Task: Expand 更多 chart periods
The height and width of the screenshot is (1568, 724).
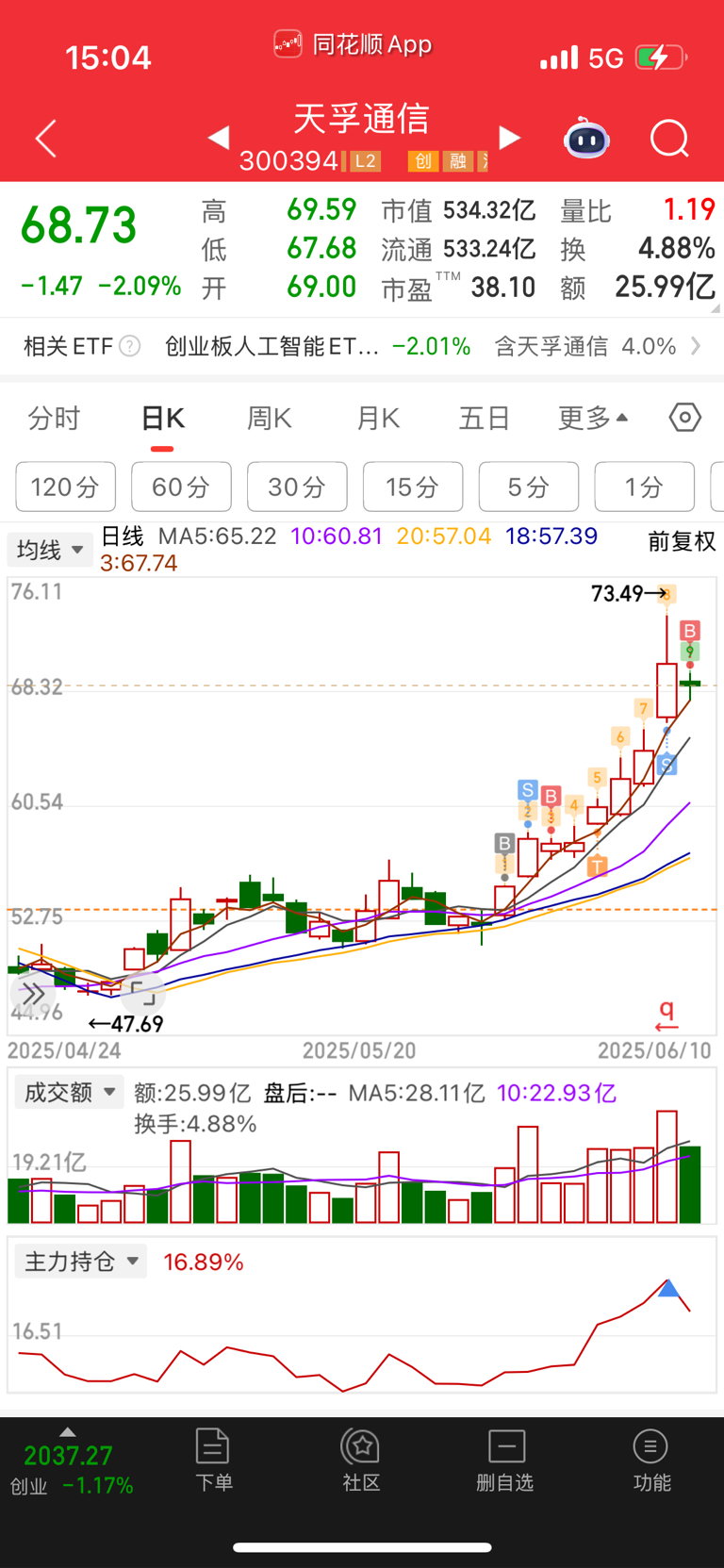Action: tap(592, 418)
